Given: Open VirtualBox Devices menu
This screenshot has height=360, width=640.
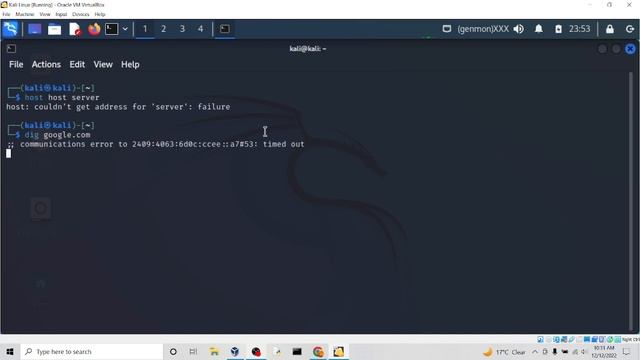Looking at the screenshot, I should pos(80,14).
